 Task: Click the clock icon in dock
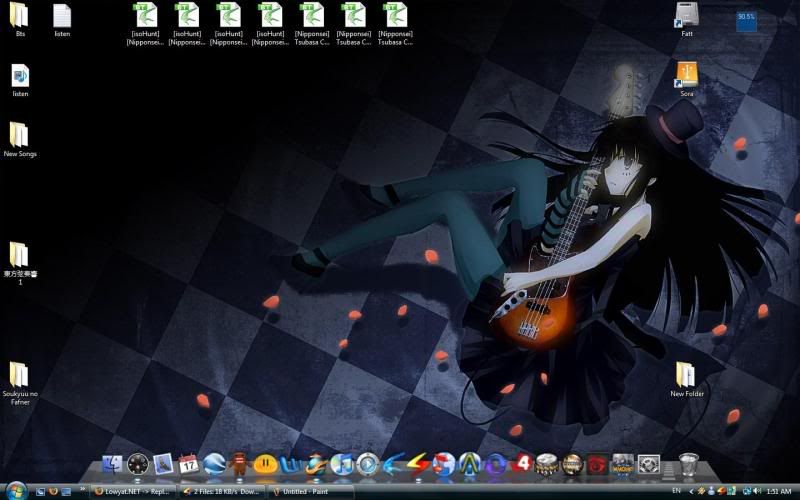138,464
